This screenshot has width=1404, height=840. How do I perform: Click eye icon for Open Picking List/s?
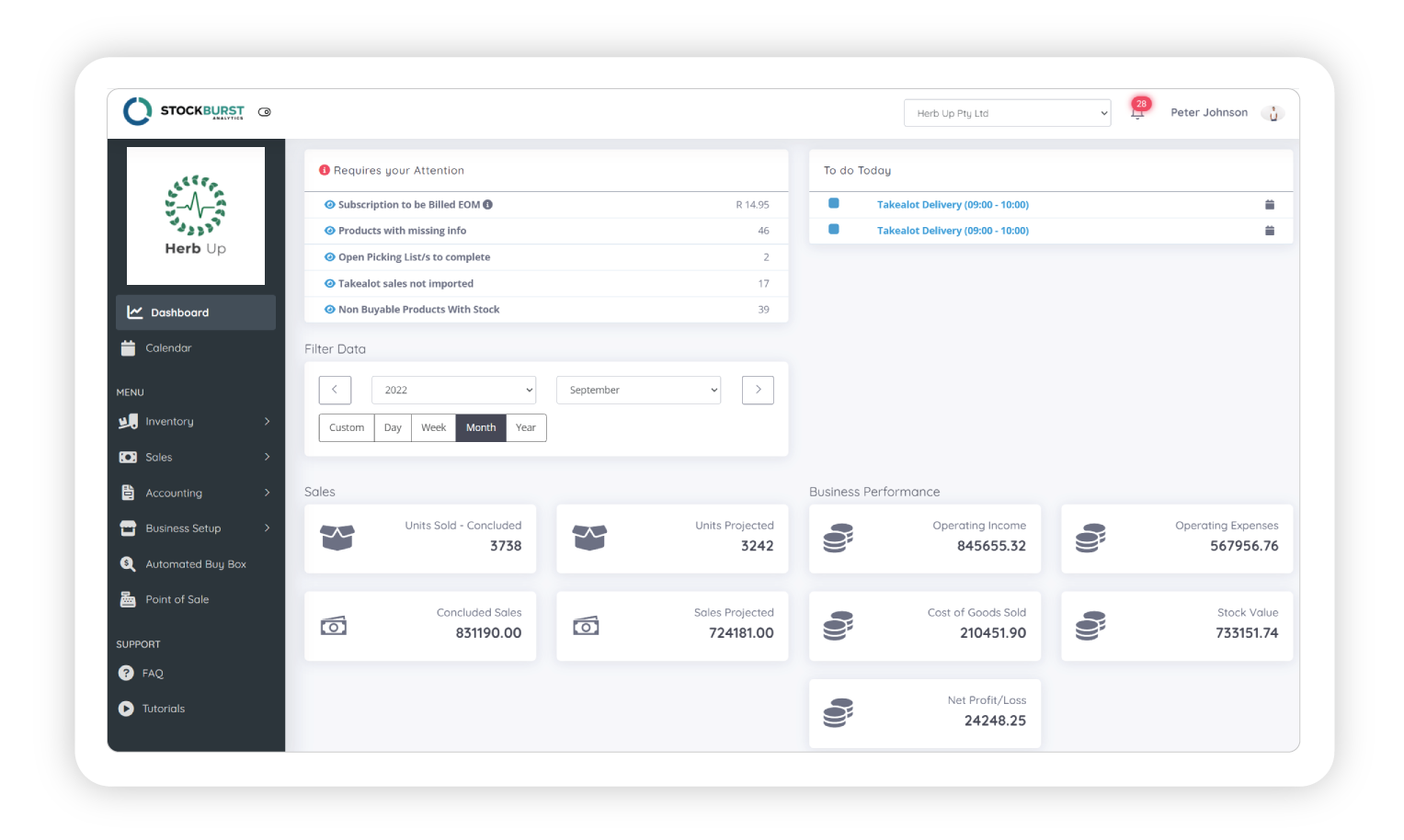point(329,257)
